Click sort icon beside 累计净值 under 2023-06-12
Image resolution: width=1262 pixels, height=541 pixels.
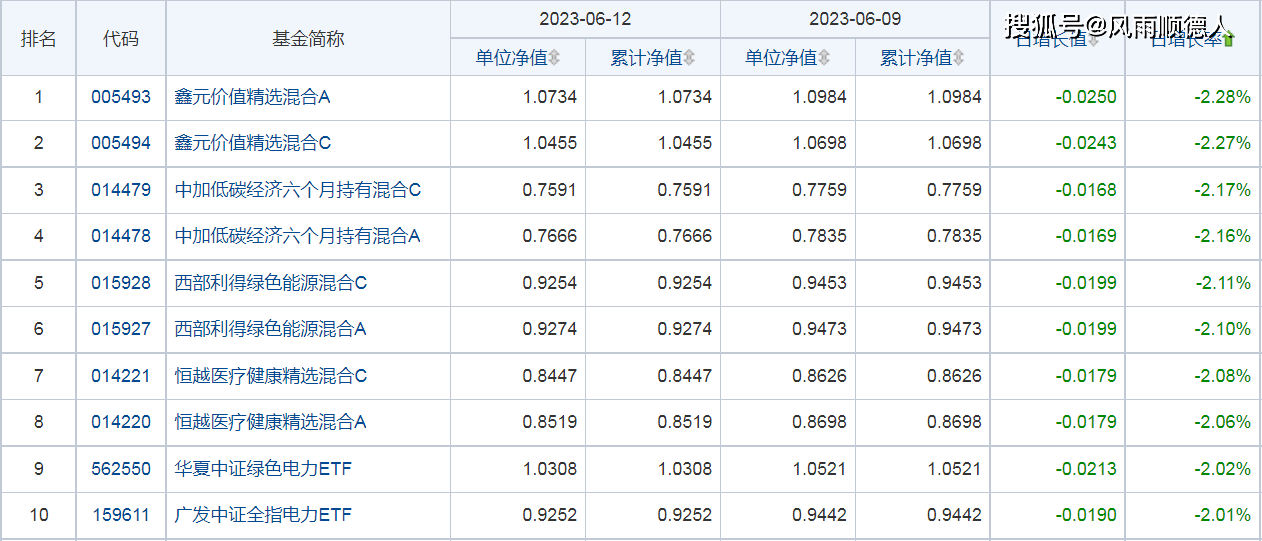coord(689,59)
